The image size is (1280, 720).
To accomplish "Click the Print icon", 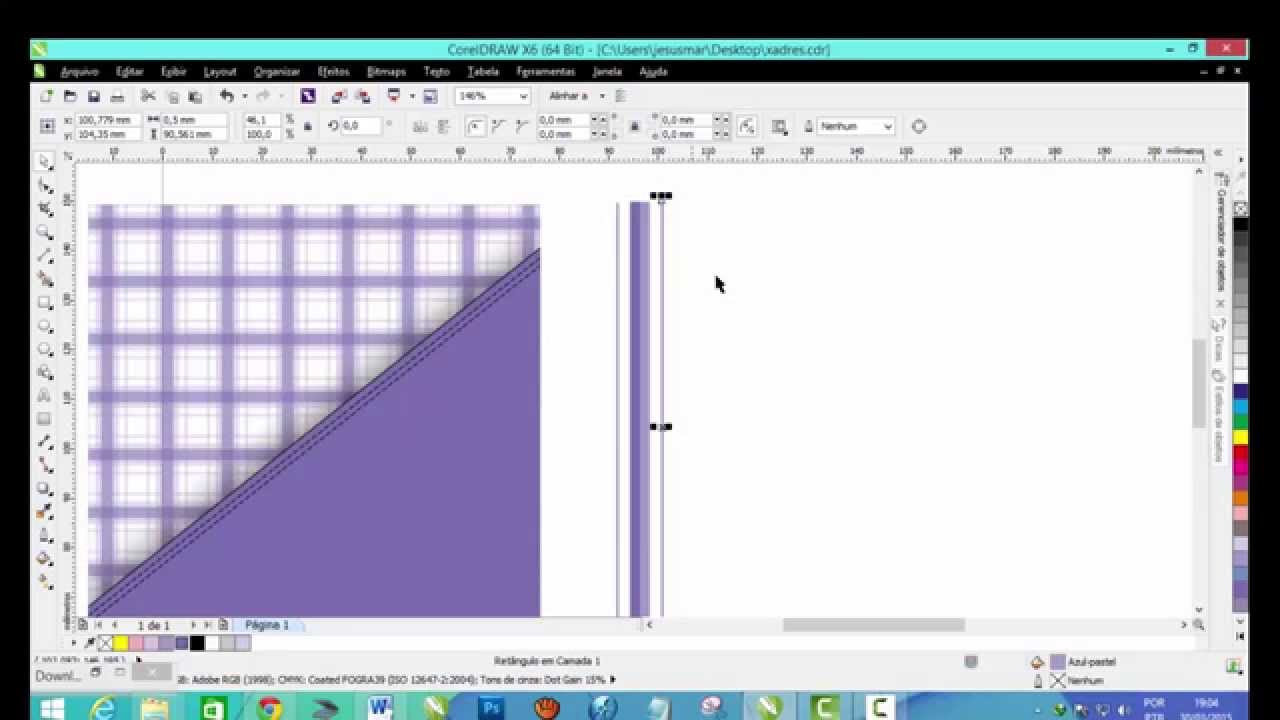I will tap(117, 96).
